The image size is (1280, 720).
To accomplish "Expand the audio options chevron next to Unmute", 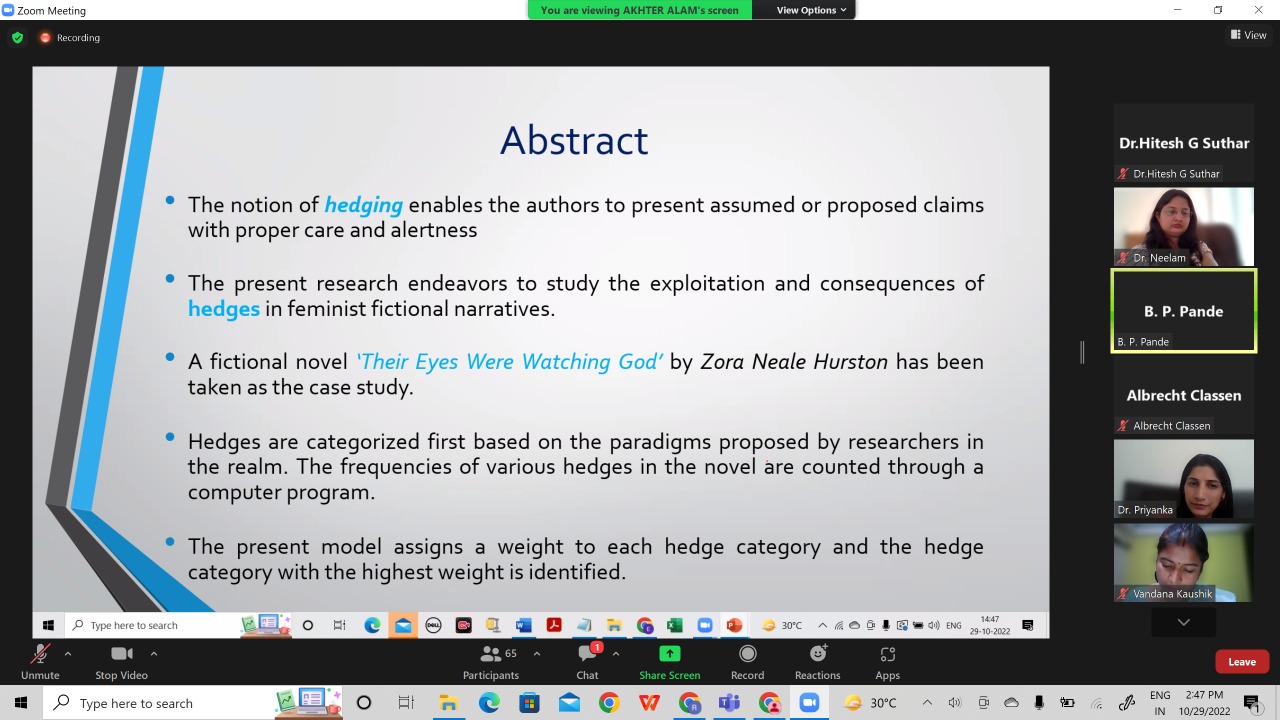I will tap(68, 653).
